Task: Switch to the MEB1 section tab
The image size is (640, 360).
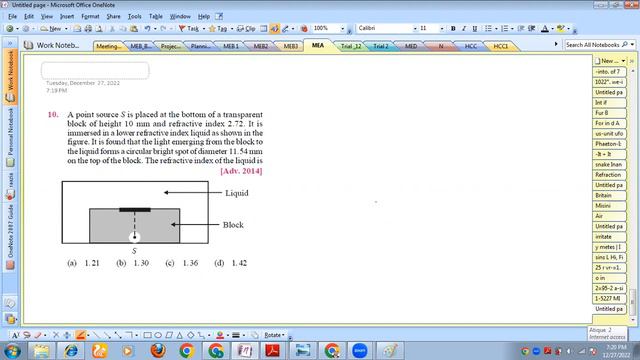Action: click(x=231, y=46)
